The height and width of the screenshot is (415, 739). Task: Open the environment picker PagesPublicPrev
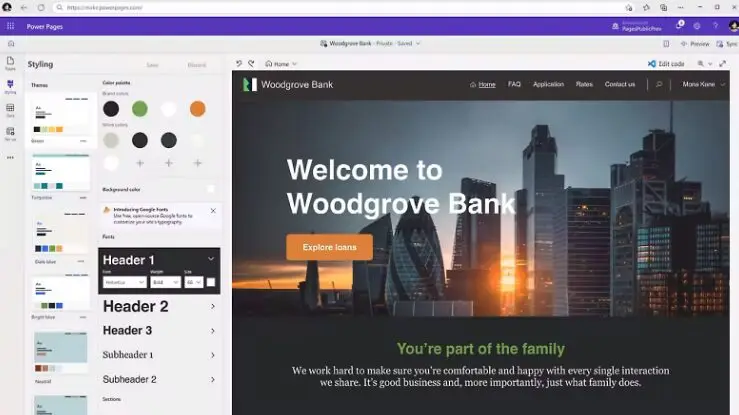[x=637, y=26]
